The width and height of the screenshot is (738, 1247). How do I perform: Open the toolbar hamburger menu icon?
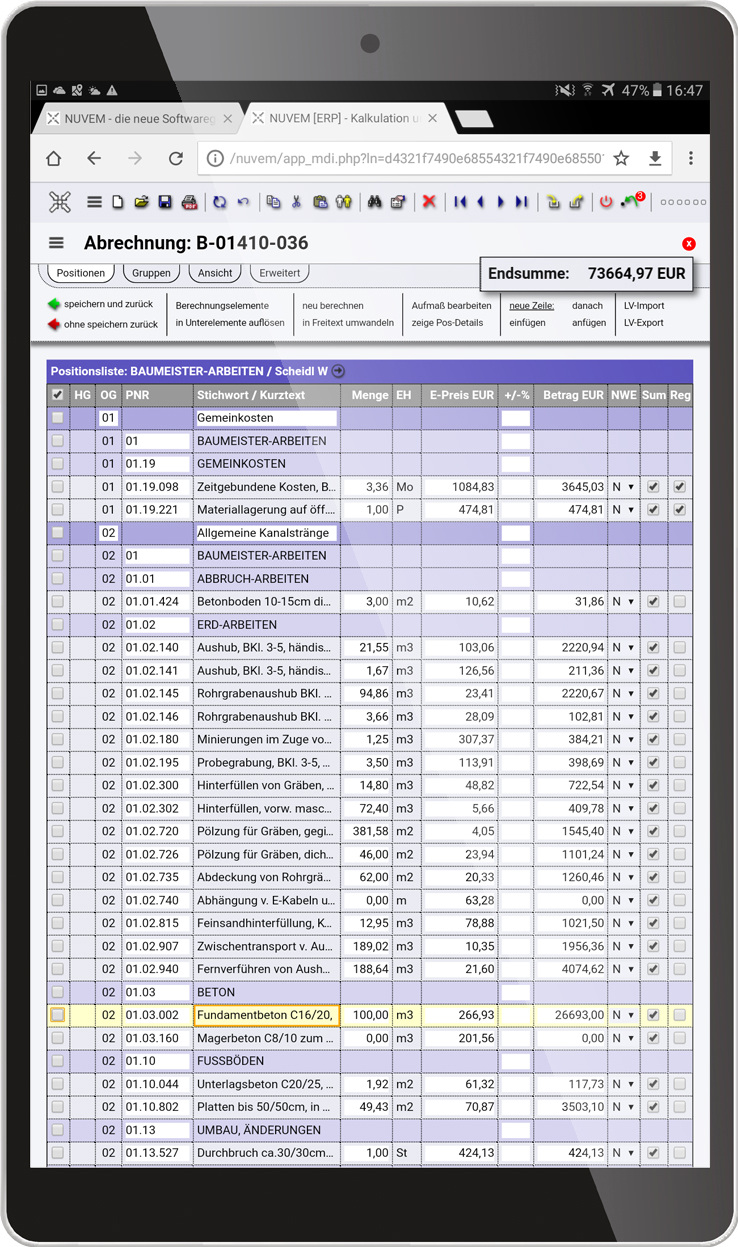click(94, 202)
